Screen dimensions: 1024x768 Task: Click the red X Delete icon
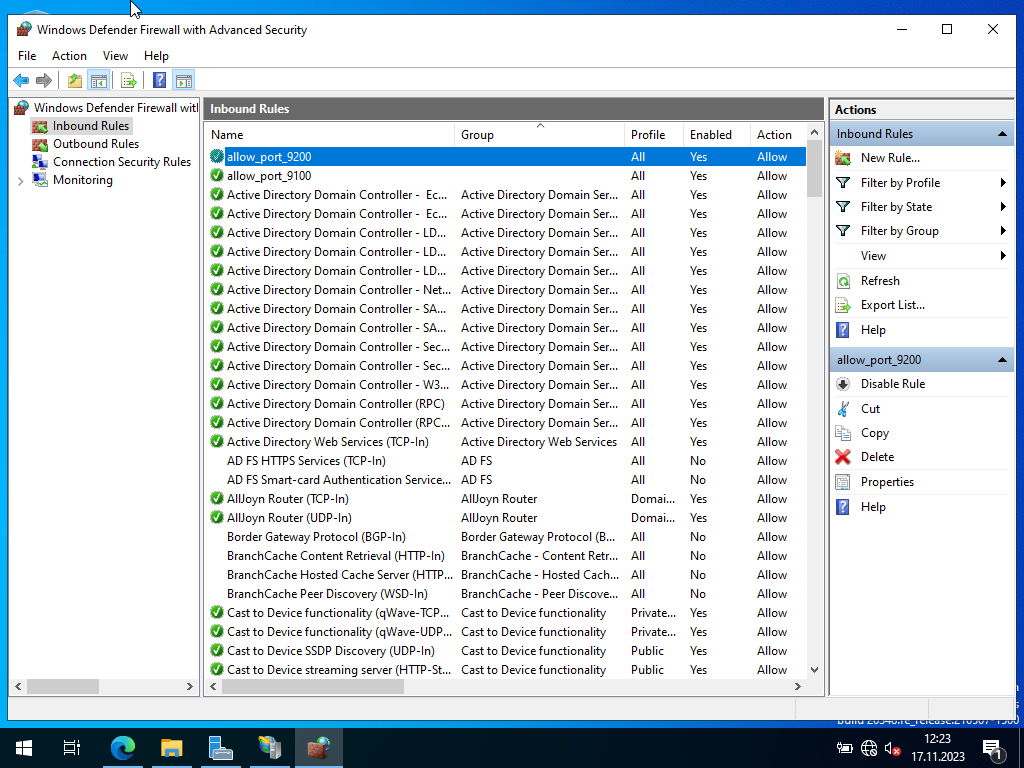[843, 457]
